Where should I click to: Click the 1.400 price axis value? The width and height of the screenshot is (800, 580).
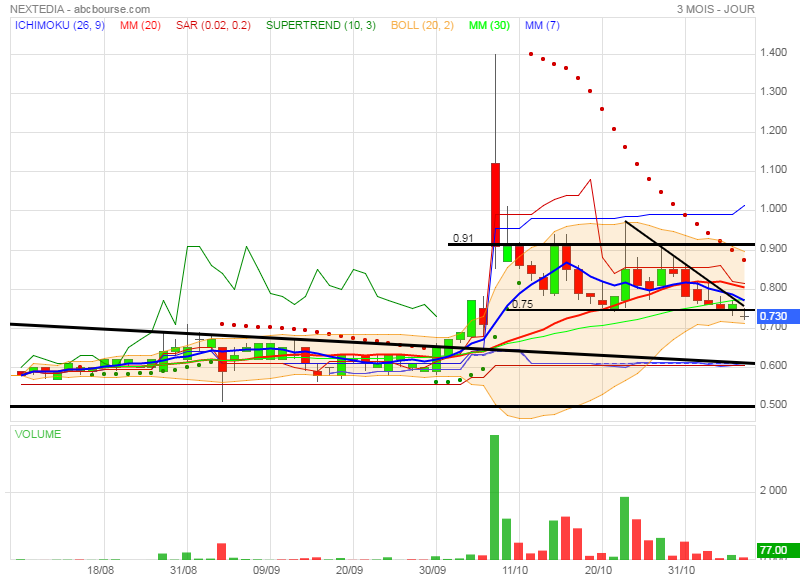(x=773, y=53)
